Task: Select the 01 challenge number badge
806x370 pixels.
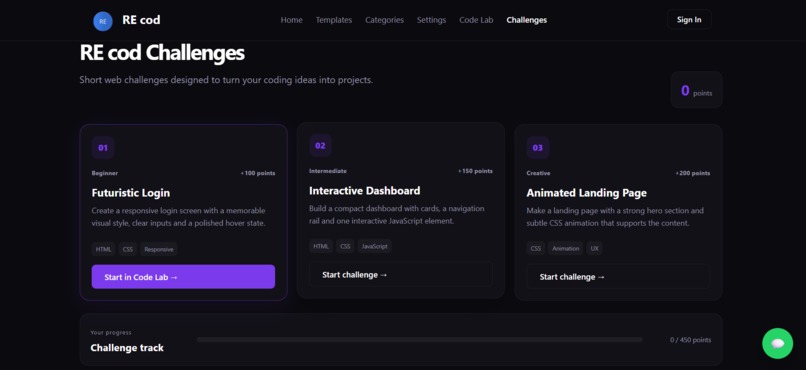Action: 103,148
